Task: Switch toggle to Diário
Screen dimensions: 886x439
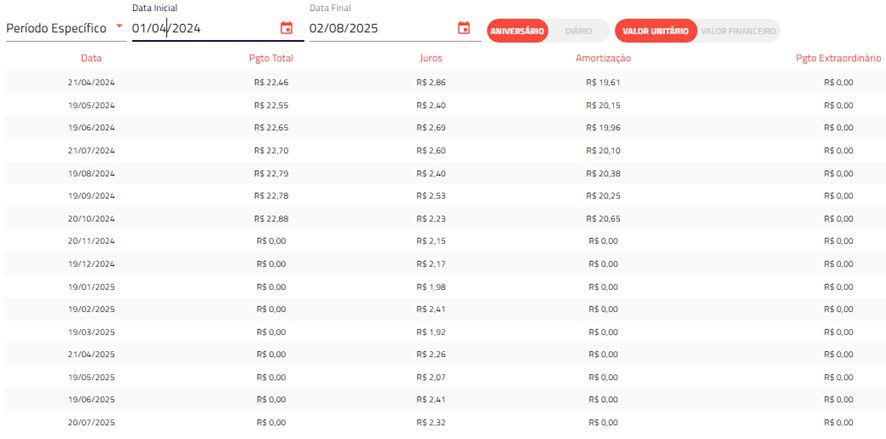Action: click(x=579, y=31)
